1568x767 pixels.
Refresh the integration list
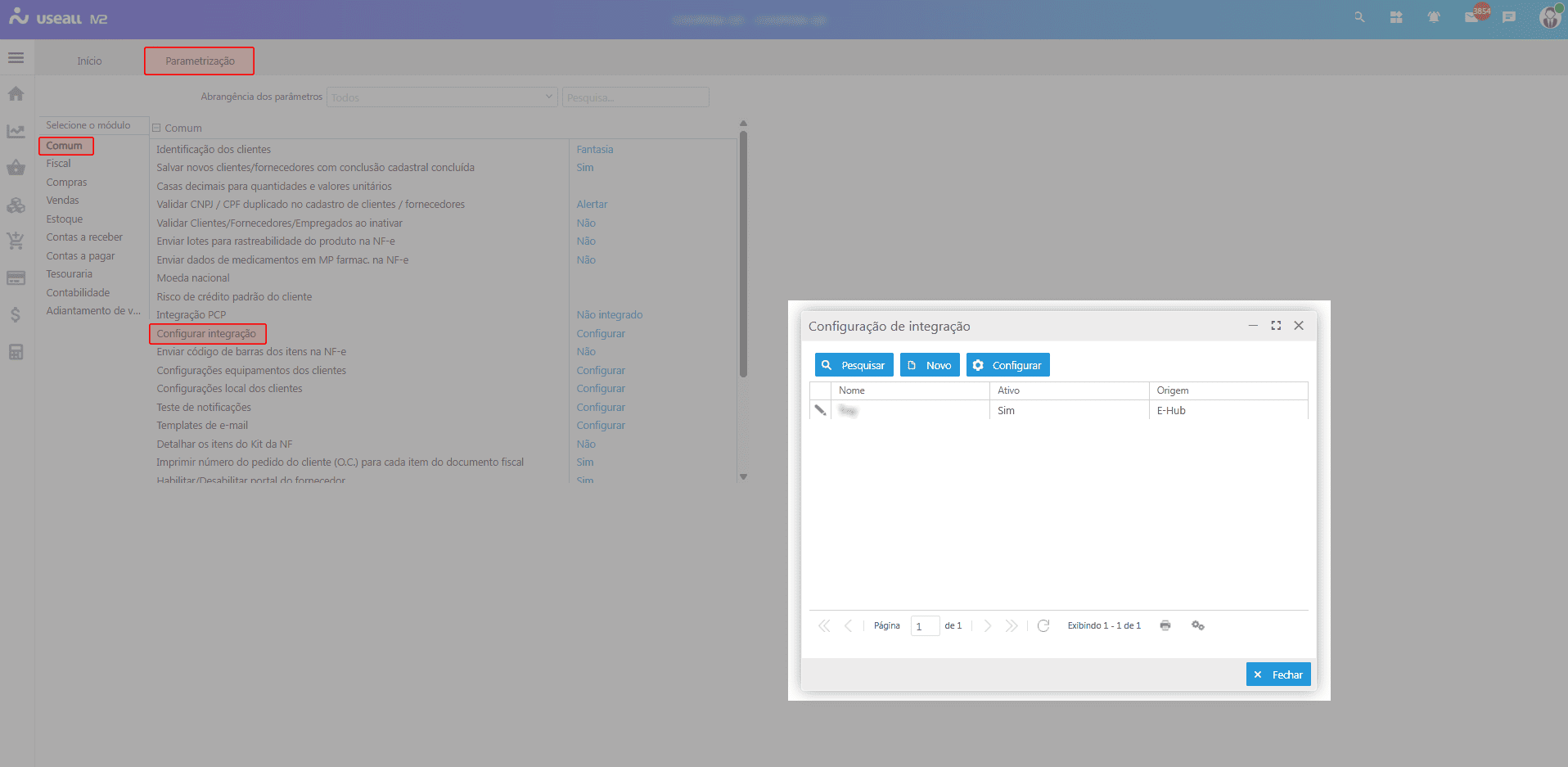pyautogui.click(x=1043, y=625)
